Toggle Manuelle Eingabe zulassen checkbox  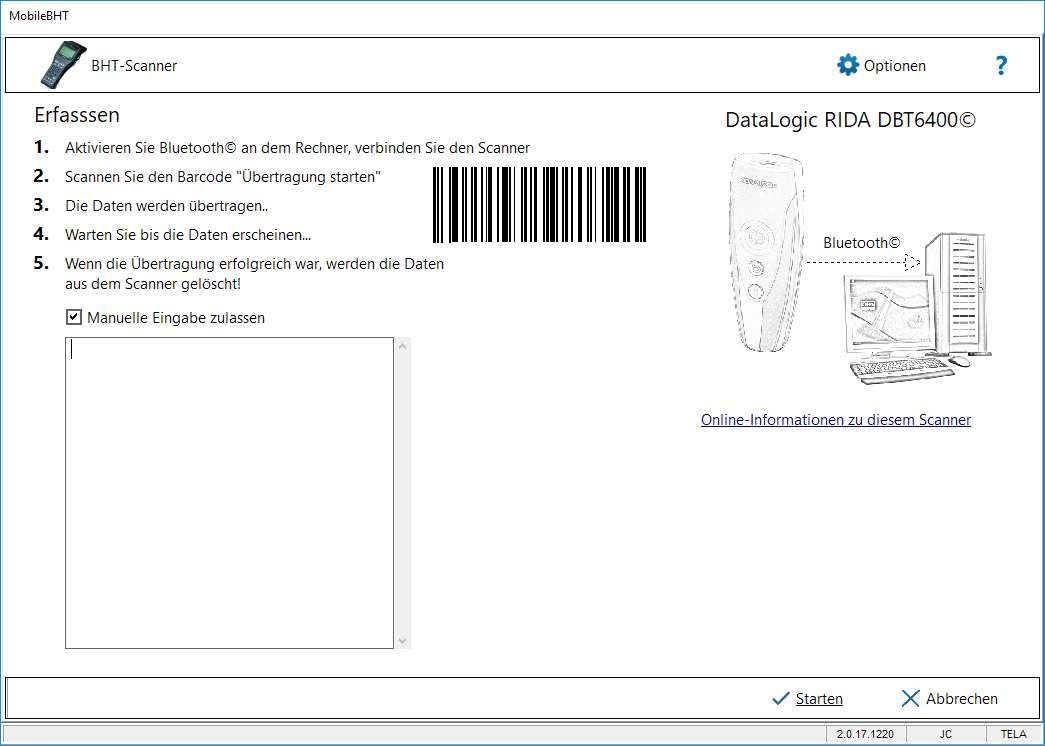(x=74, y=317)
